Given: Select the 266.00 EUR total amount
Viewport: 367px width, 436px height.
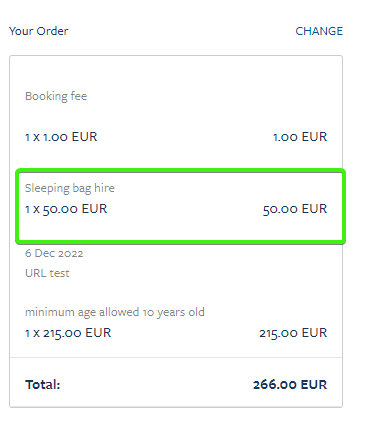Looking at the screenshot, I should click(290, 385).
